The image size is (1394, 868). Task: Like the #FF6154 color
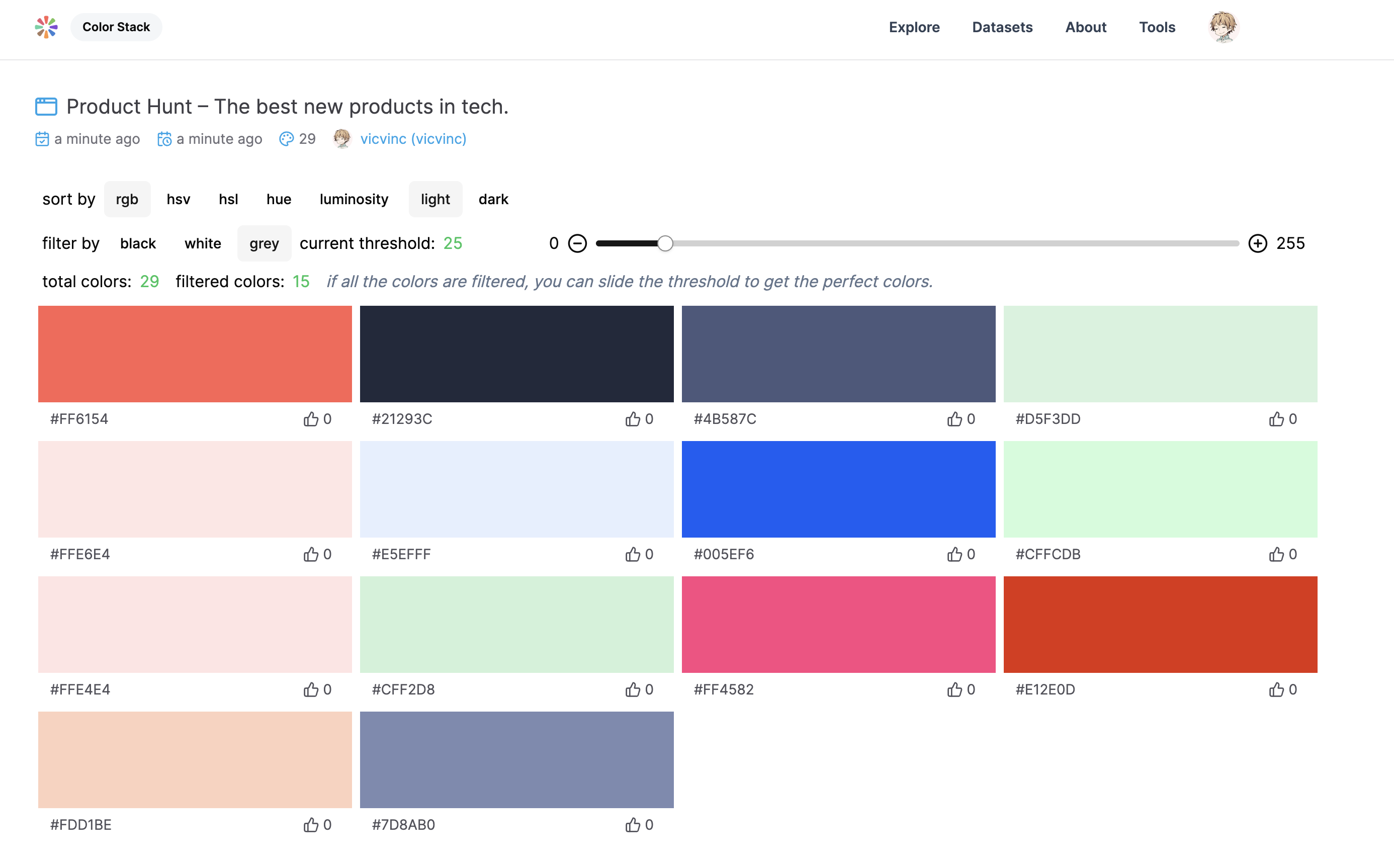coord(311,419)
